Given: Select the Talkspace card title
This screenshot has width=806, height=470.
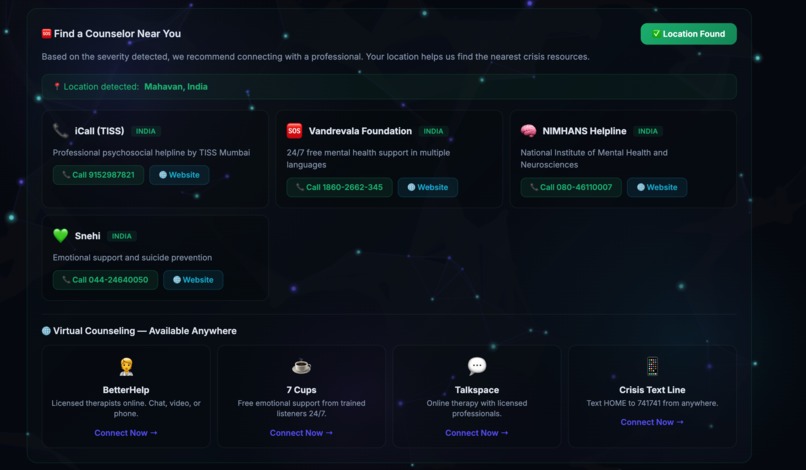Looking at the screenshot, I should (x=477, y=390).
